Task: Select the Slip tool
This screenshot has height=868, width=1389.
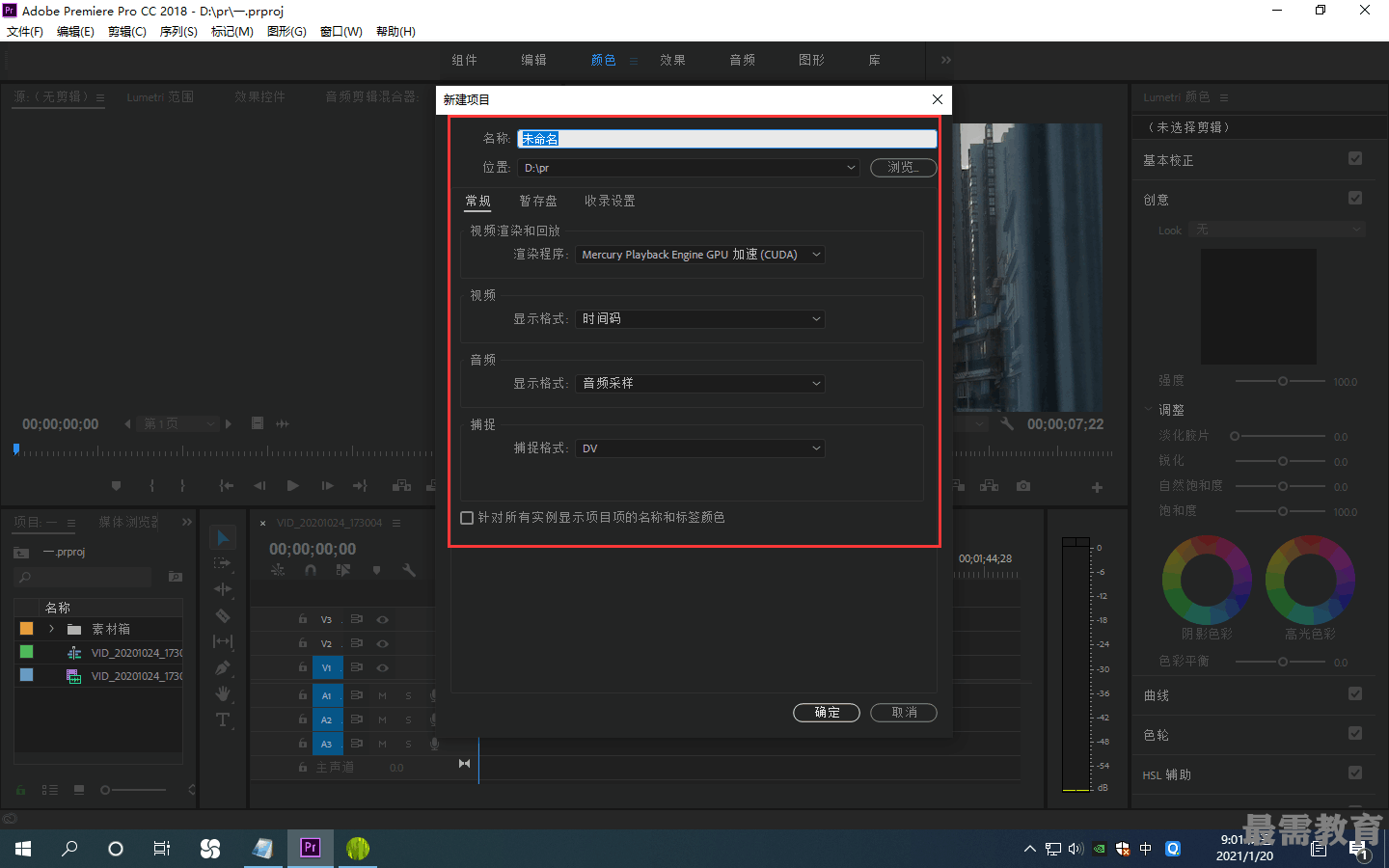Action: (223, 641)
